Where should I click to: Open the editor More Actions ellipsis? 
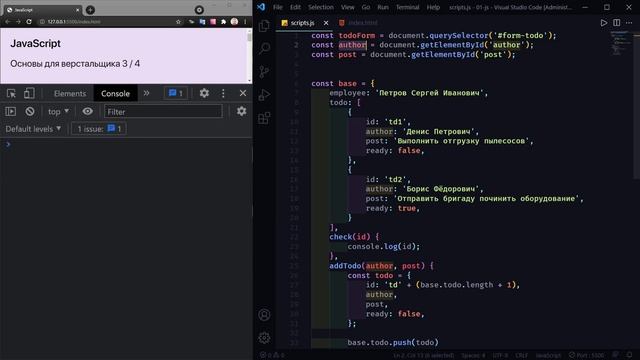(629, 23)
